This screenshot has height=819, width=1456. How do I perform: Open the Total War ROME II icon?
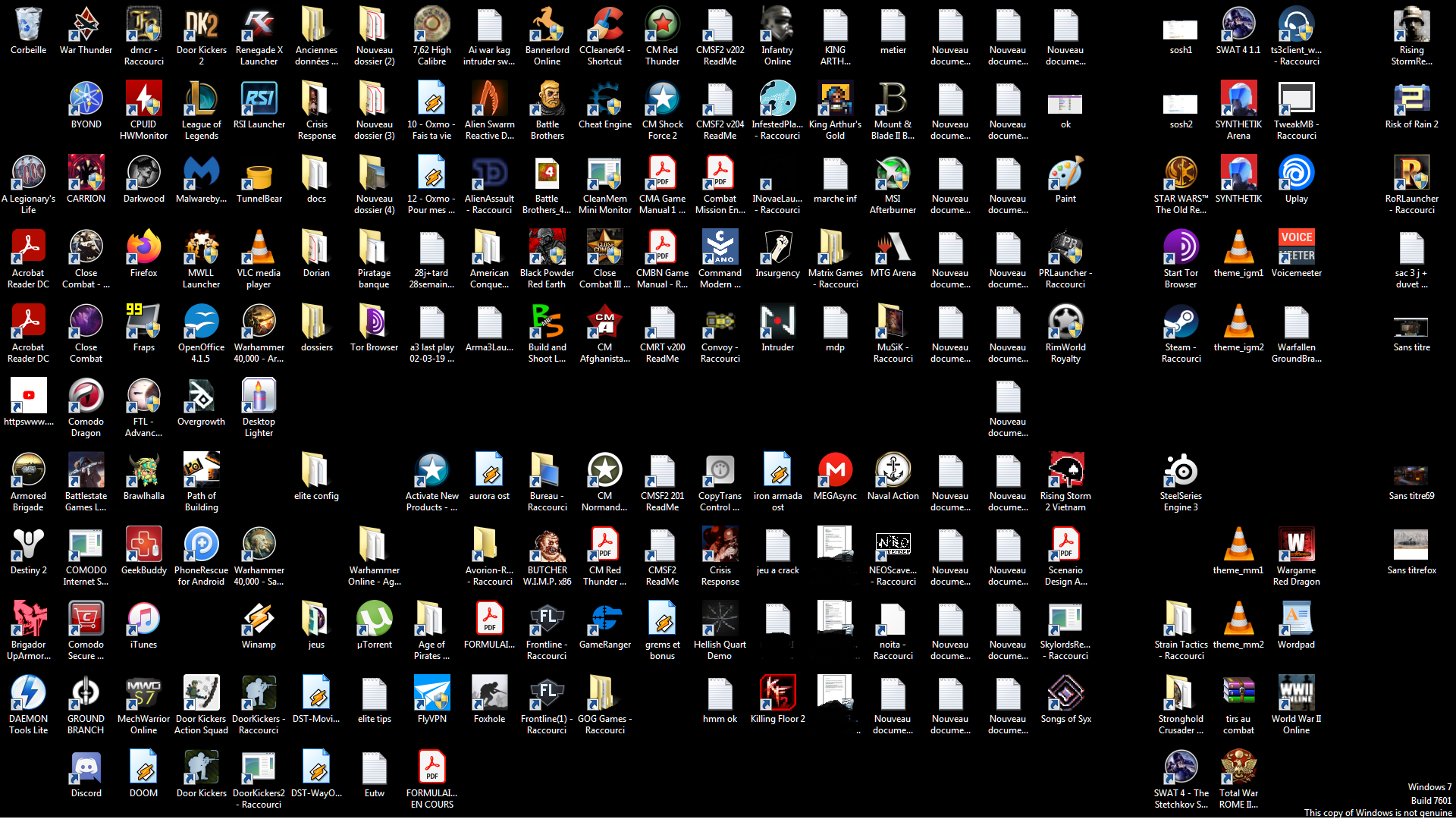pyautogui.click(x=1238, y=779)
